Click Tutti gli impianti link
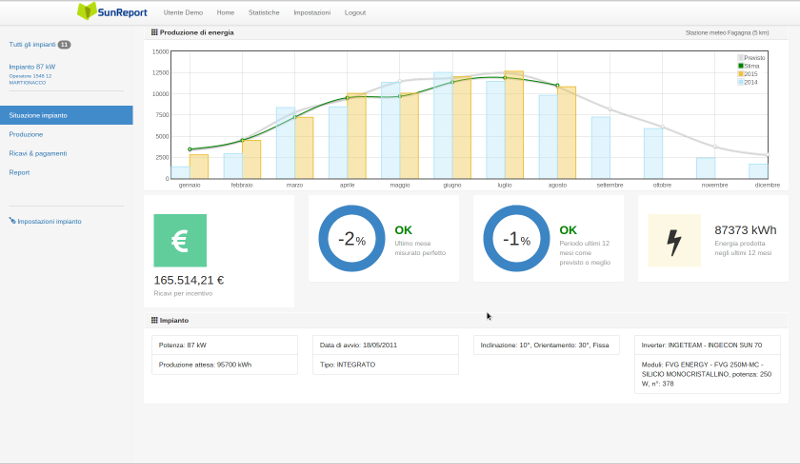 (x=32, y=44)
